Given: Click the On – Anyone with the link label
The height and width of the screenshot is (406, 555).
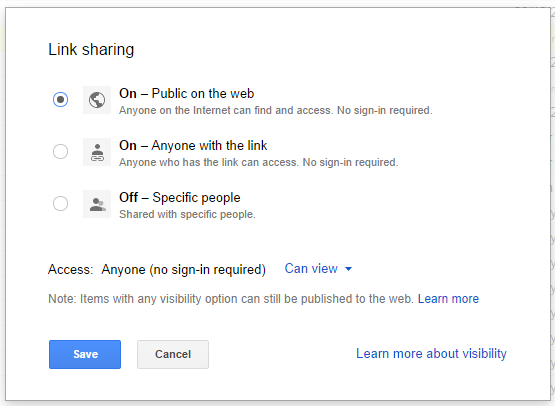Looking at the screenshot, I should (x=193, y=145).
